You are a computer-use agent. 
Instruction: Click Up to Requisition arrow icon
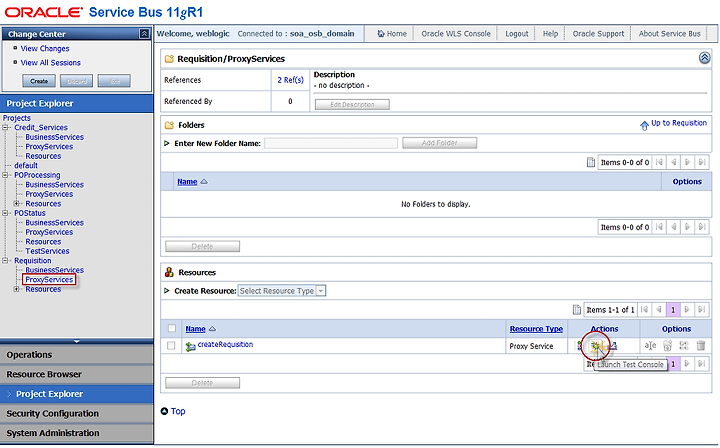(x=644, y=125)
